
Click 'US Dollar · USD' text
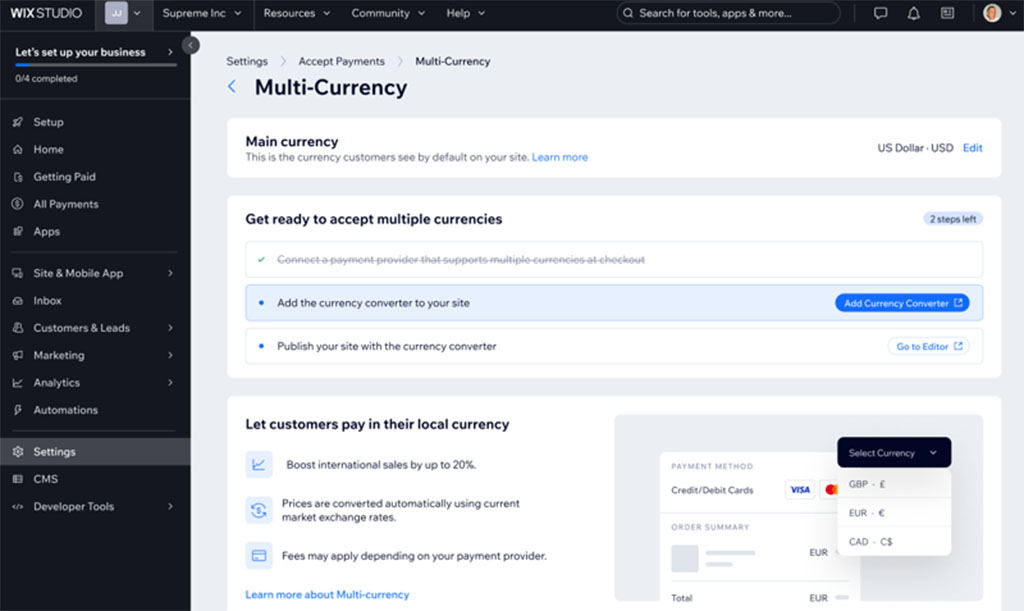[x=915, y=148]
